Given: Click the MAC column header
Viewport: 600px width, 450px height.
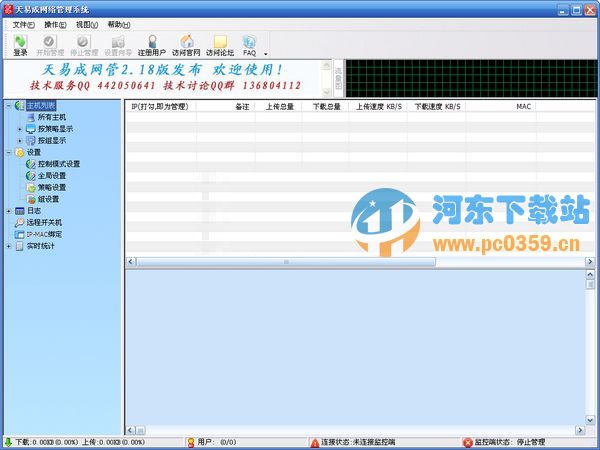Looking at the screenshot, I should (501, 106).
